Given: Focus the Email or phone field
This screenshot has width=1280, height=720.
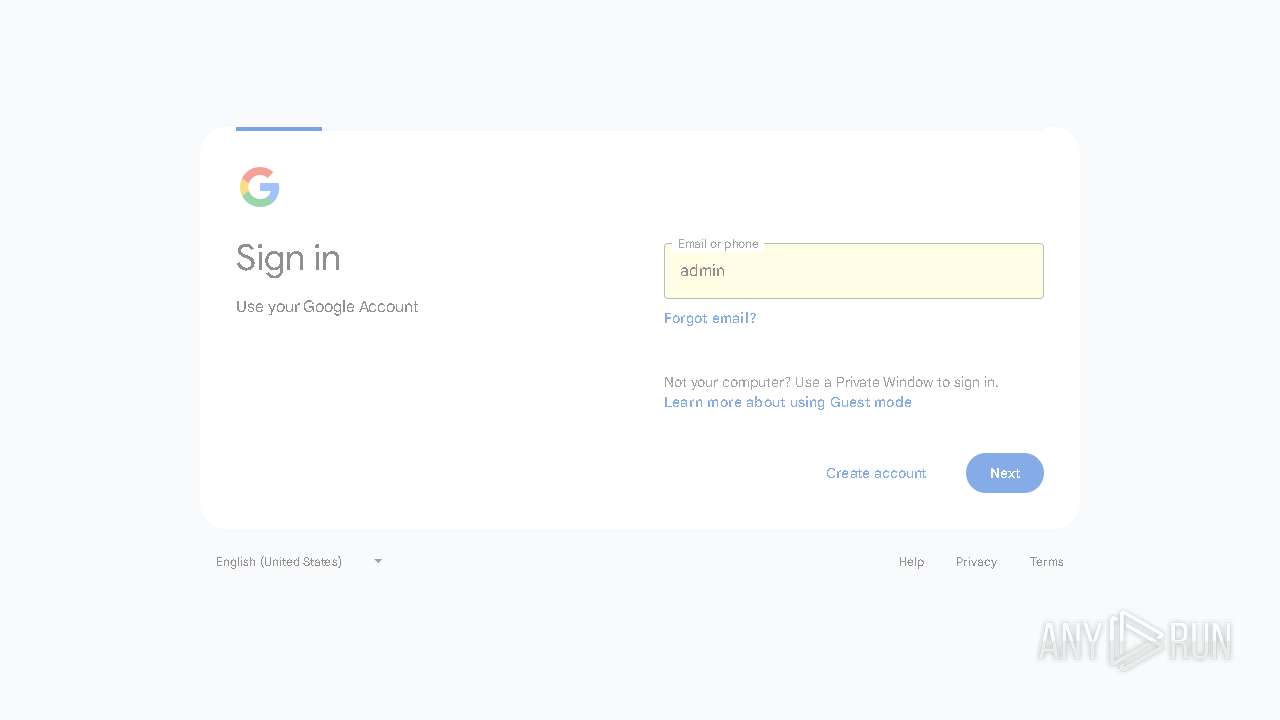Looking at the screenshot, I should 854,271.
